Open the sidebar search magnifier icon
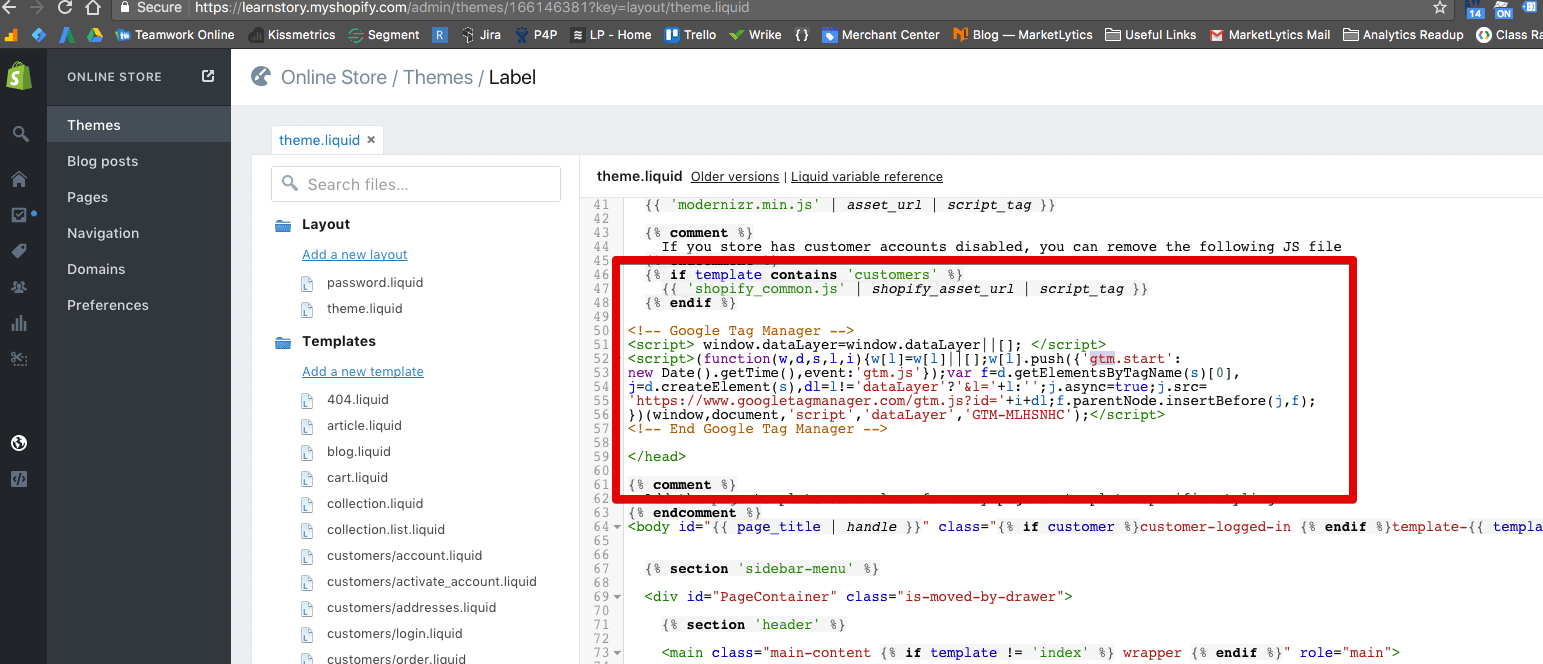The image size is (1543, 664). click(20, 133)
